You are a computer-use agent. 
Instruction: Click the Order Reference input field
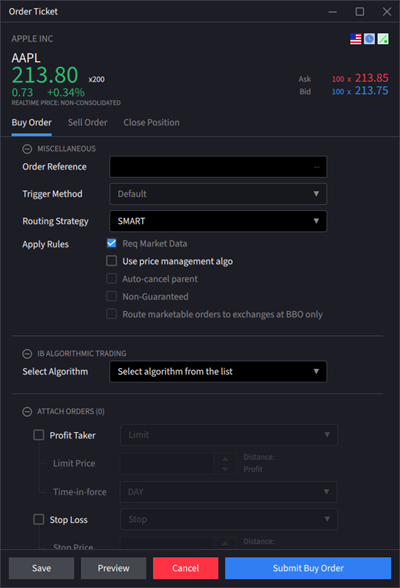click(x=218, y=167)
